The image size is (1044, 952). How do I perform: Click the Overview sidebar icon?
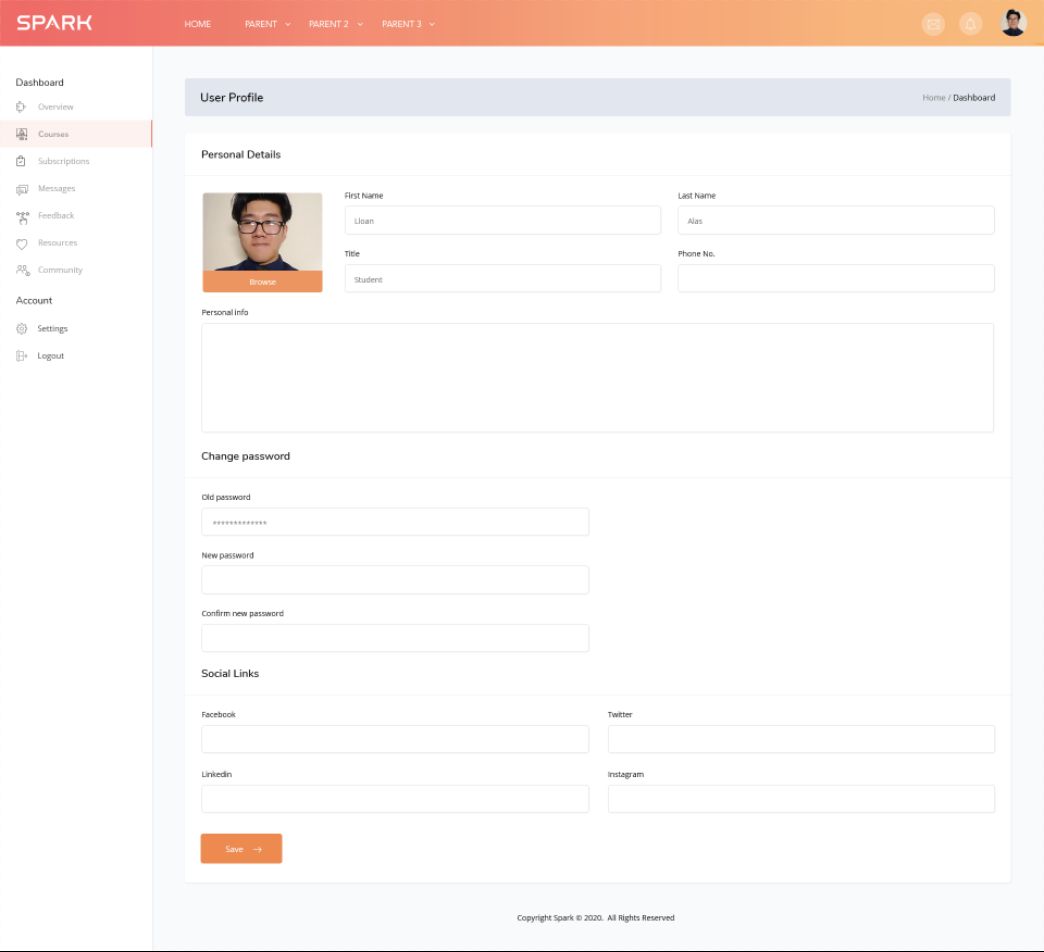click(21, 107)
